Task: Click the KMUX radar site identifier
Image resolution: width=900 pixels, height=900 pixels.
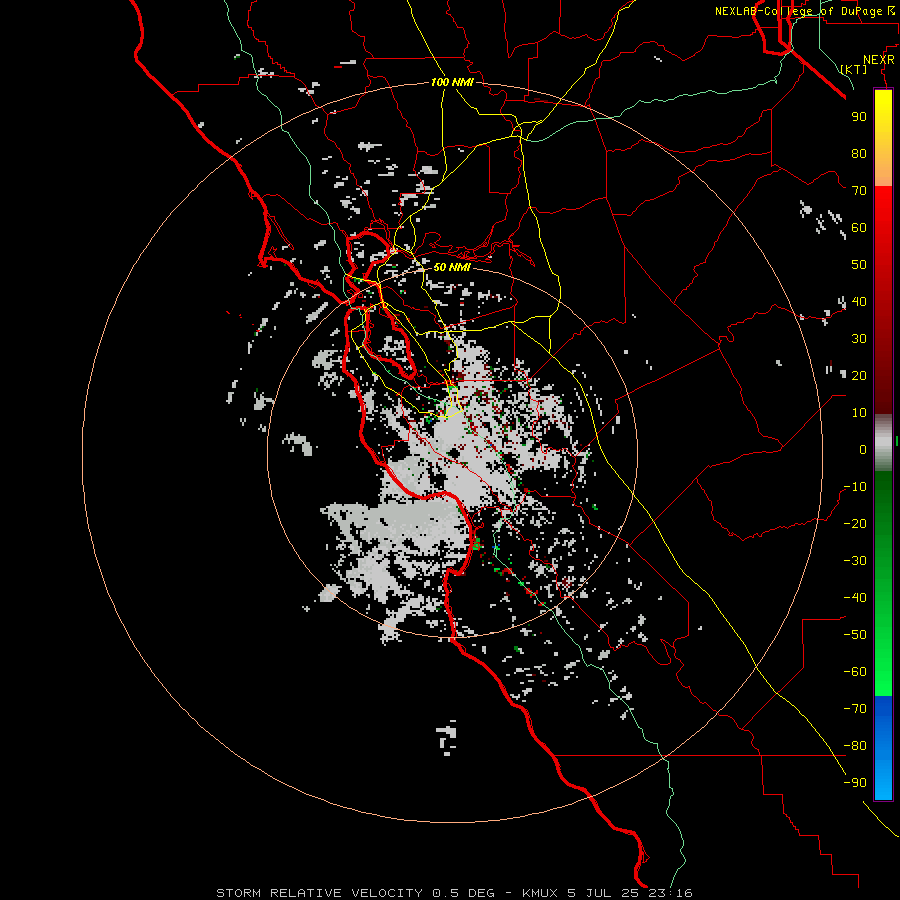Action: (540, 893)
